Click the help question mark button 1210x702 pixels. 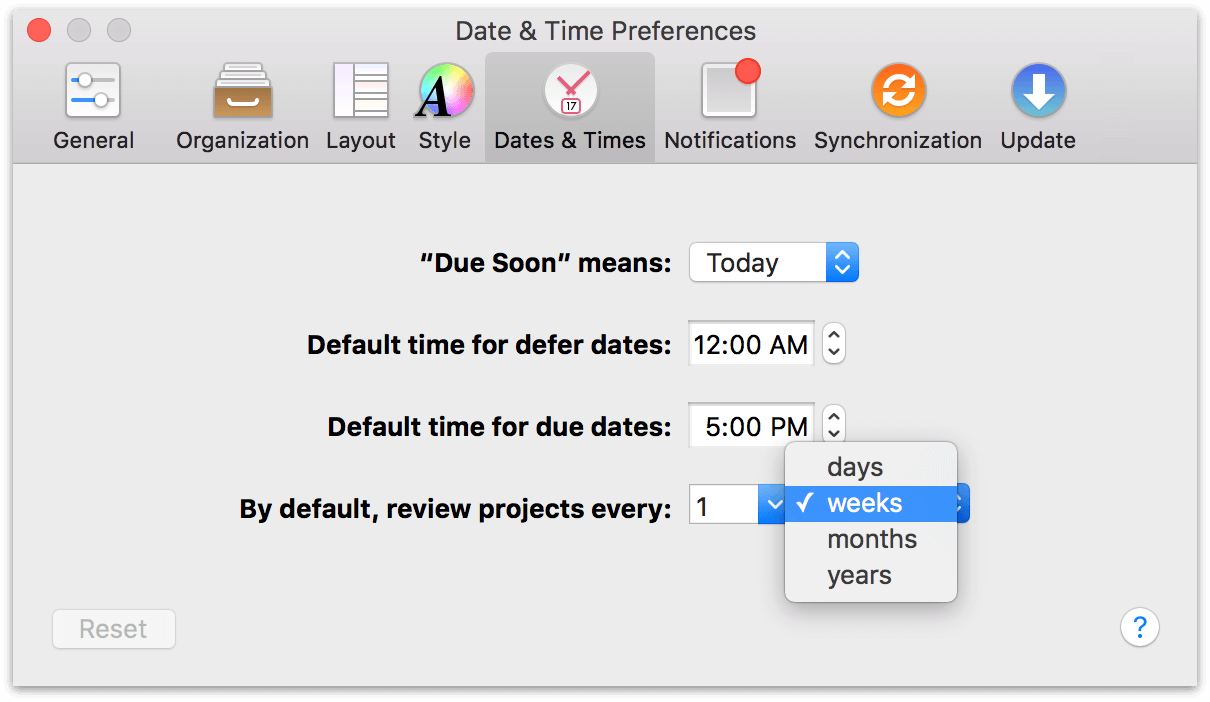pos(1140,628)
